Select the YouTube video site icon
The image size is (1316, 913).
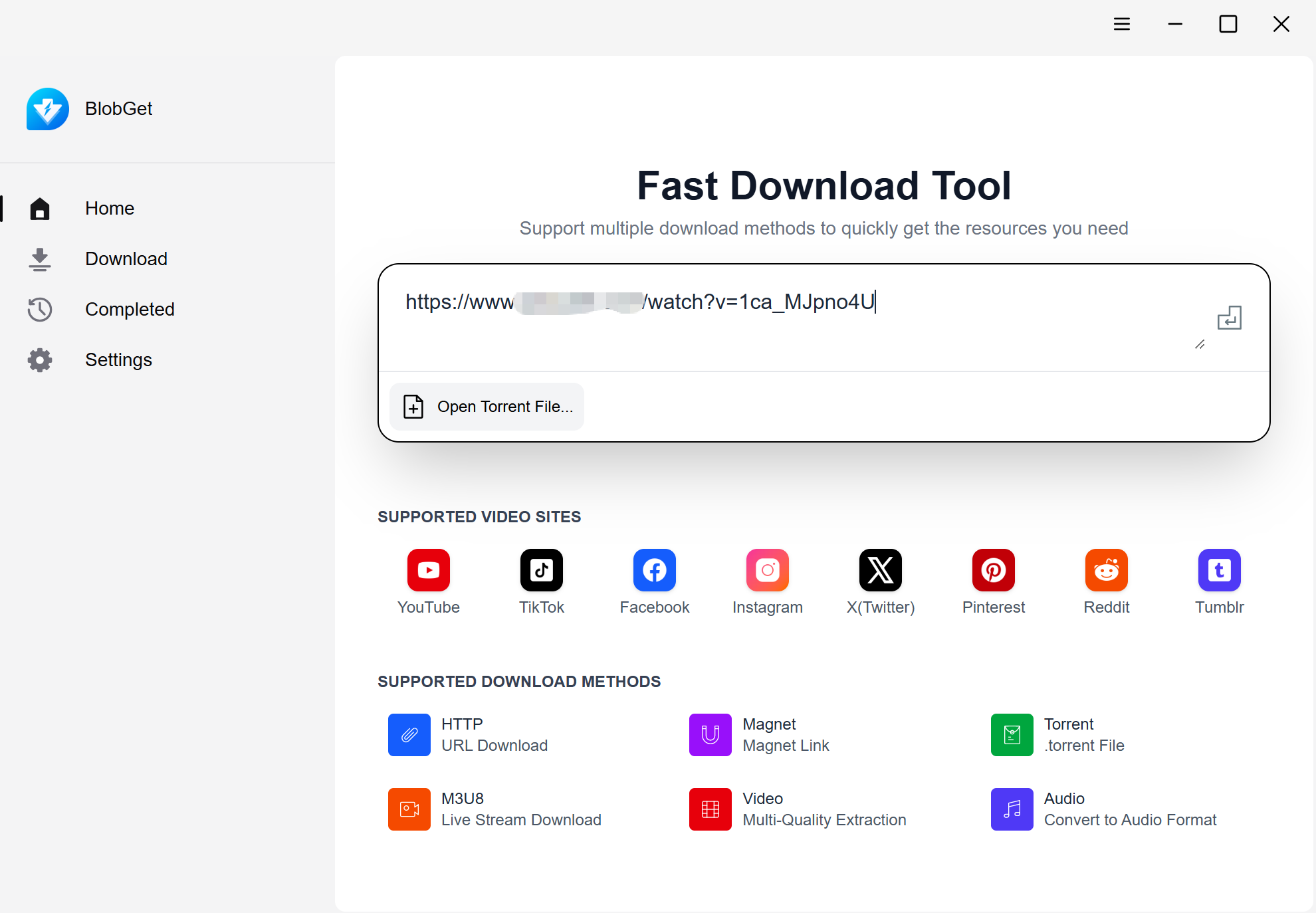[428, 570]
